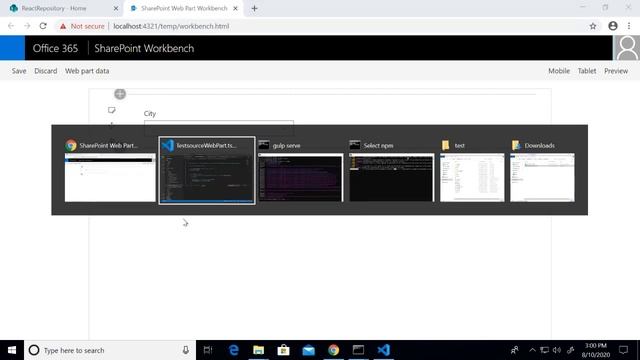Switch to Tablet preview
The image size is (640, 360).
click(x=587, y=71)
